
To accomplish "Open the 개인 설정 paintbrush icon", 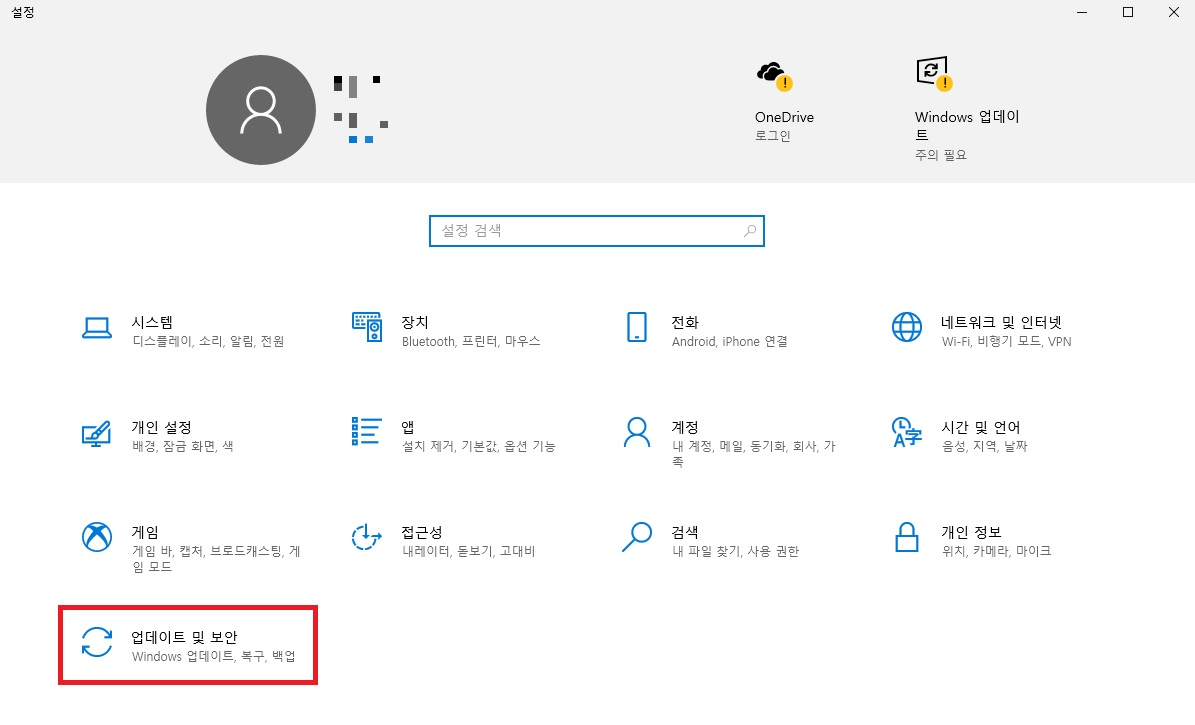I will pyautogui.click(x=97, y=433).
